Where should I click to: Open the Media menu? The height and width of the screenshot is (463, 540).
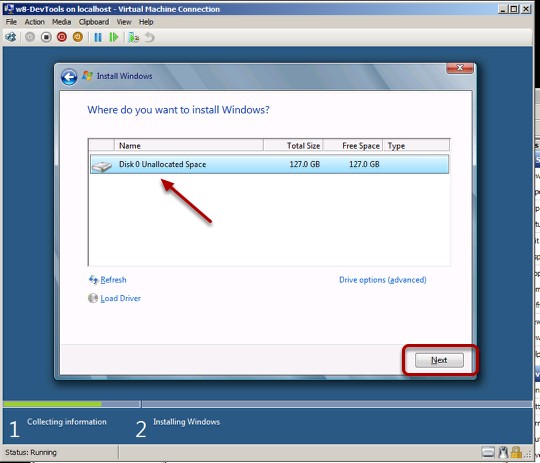click(61, 22)
